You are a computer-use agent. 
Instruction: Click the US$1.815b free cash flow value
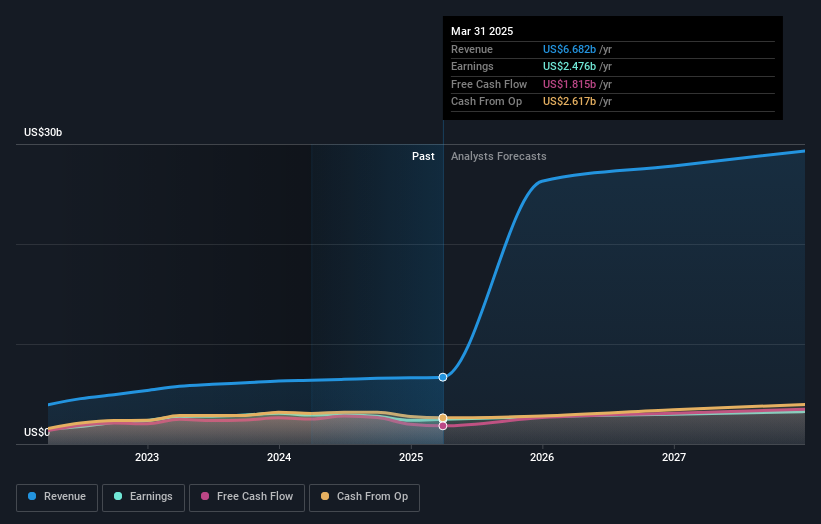pyautogui.click(x=569, y=84)
